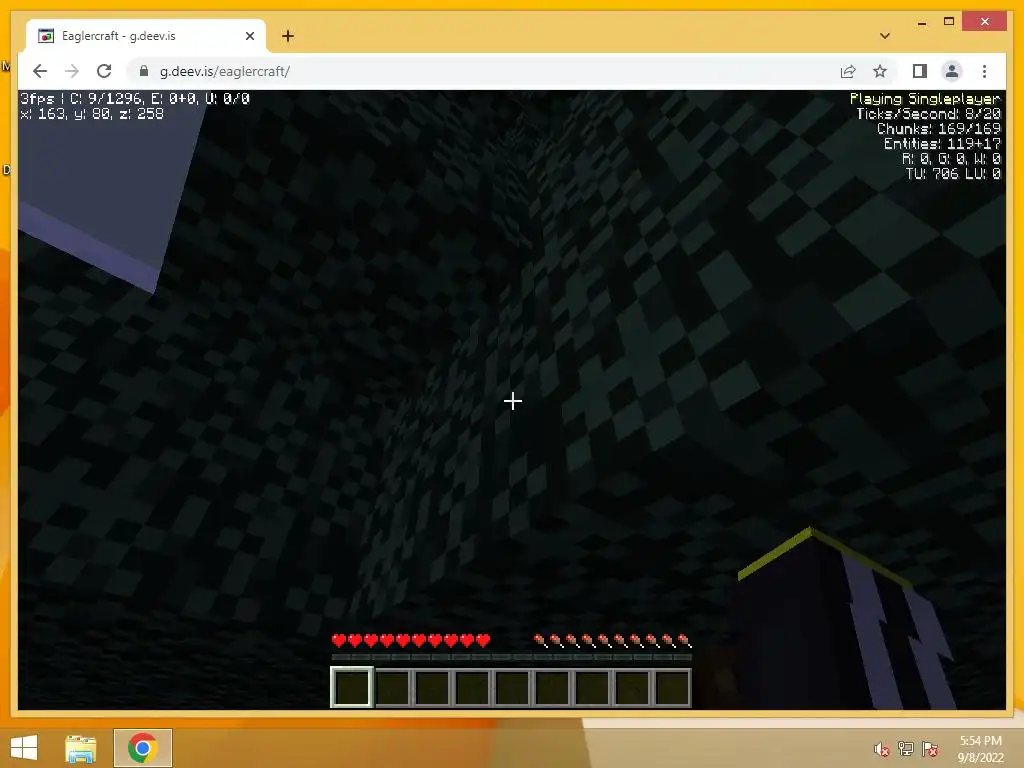Open the network tray icon

[906, 749]
